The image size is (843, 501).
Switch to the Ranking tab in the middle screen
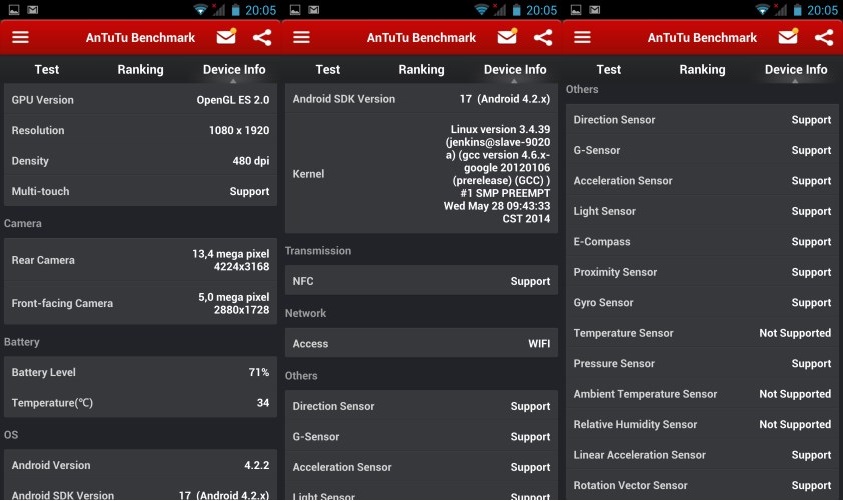pos(421,70)
